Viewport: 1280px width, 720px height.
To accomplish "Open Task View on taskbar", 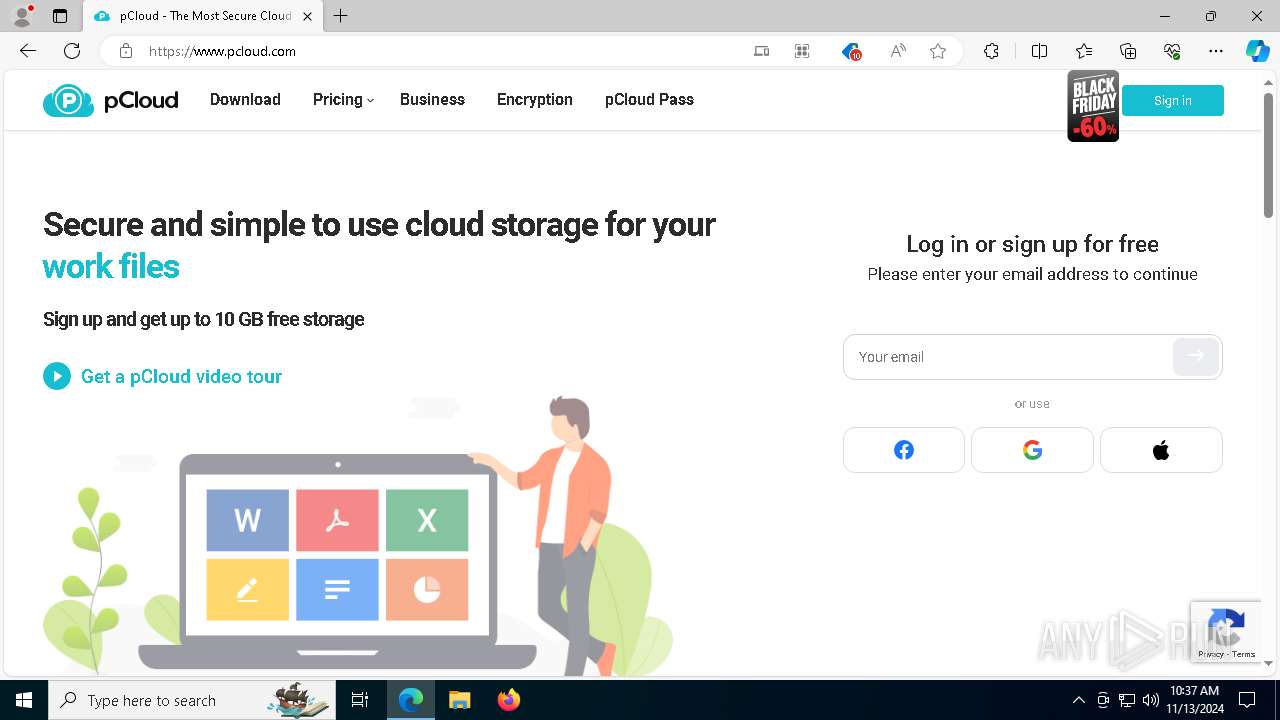I will pyautogui.click(x=360, y=700).
